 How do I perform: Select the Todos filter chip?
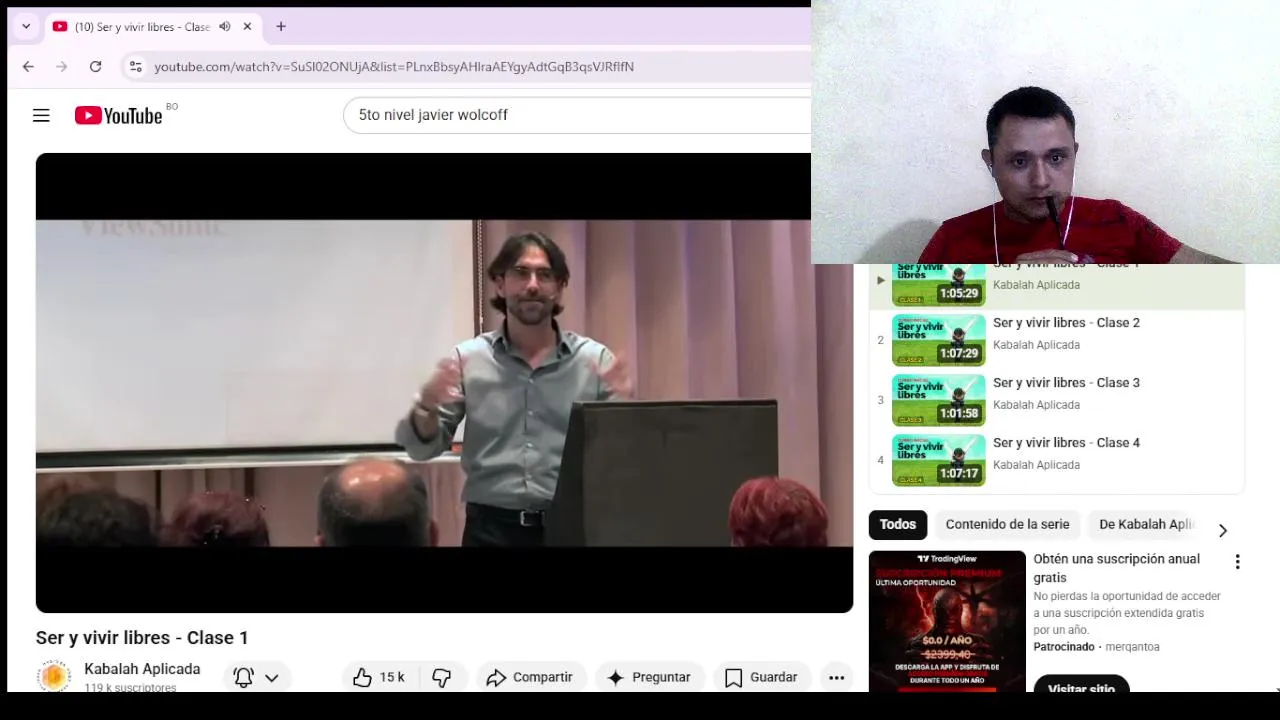coord(898,524)
